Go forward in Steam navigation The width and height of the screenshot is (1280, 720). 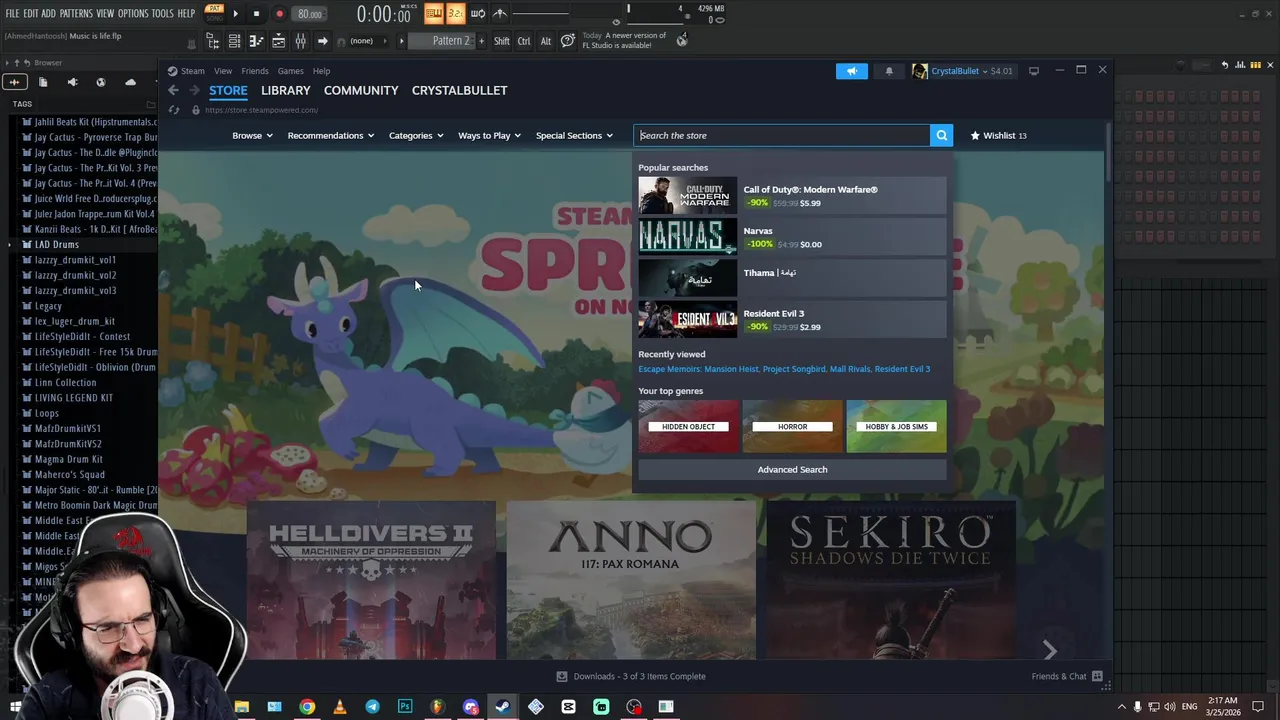(x=193, y=90)
